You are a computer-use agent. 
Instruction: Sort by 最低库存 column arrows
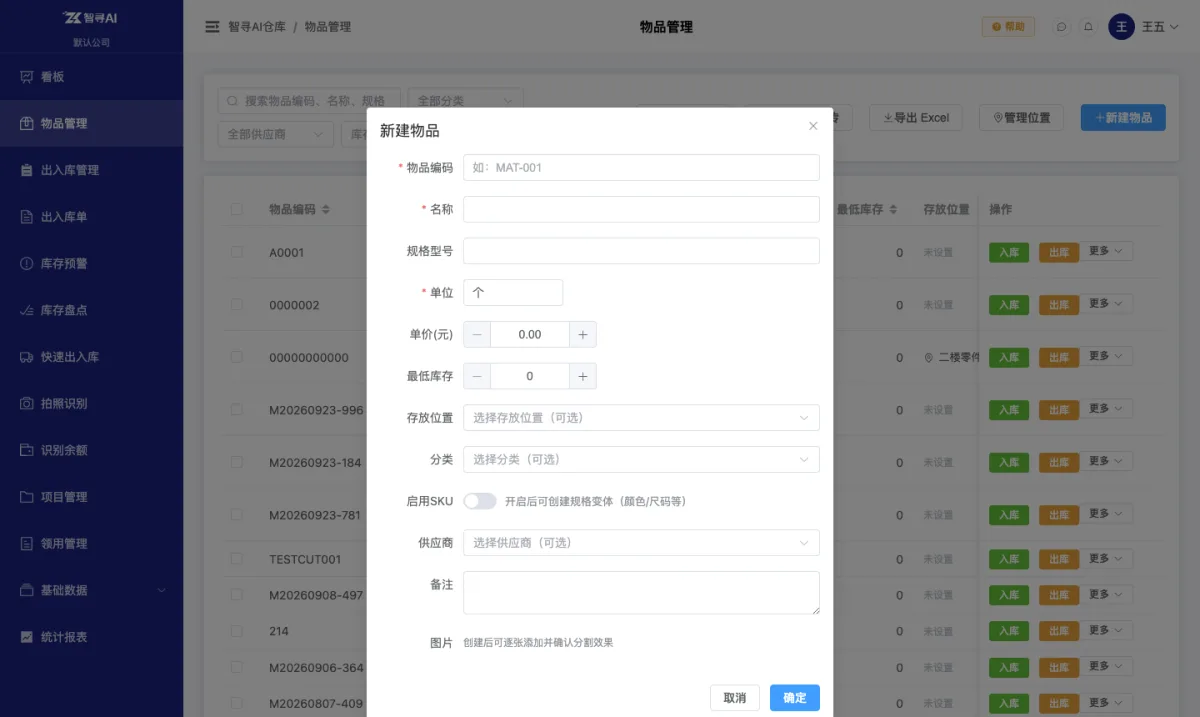[893, 210]
